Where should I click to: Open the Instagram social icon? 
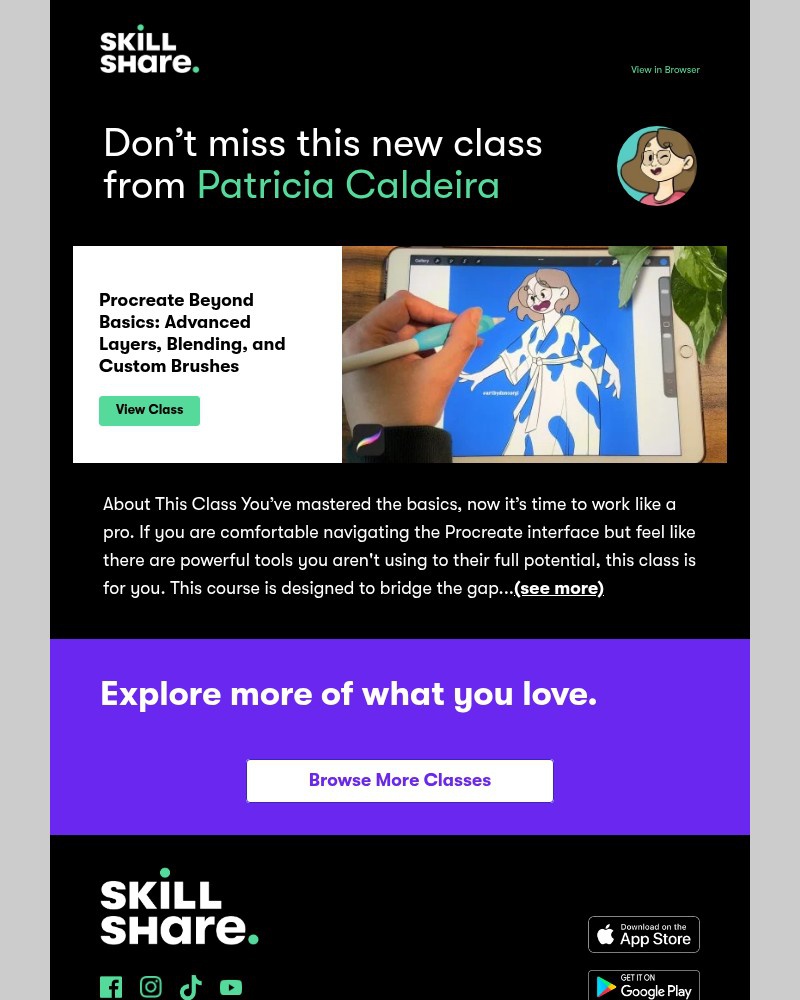[x=151, y=987]
